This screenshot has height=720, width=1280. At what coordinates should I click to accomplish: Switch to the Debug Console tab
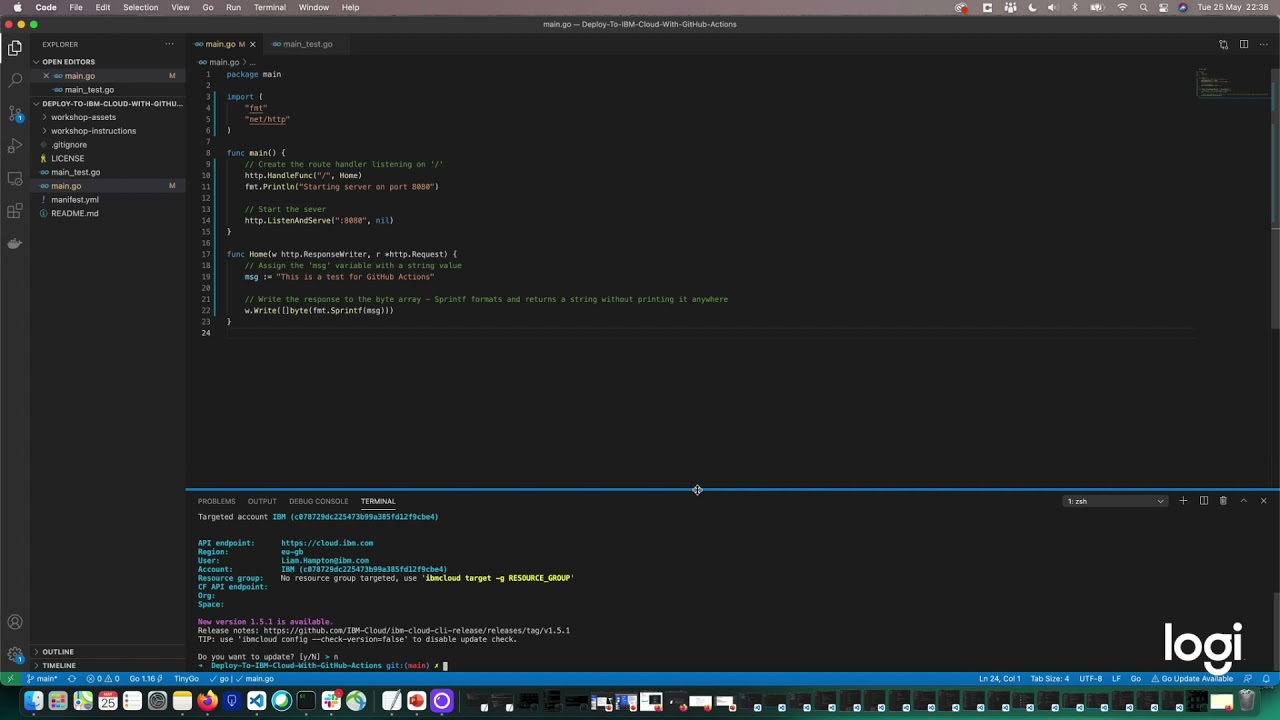[318, 501]
